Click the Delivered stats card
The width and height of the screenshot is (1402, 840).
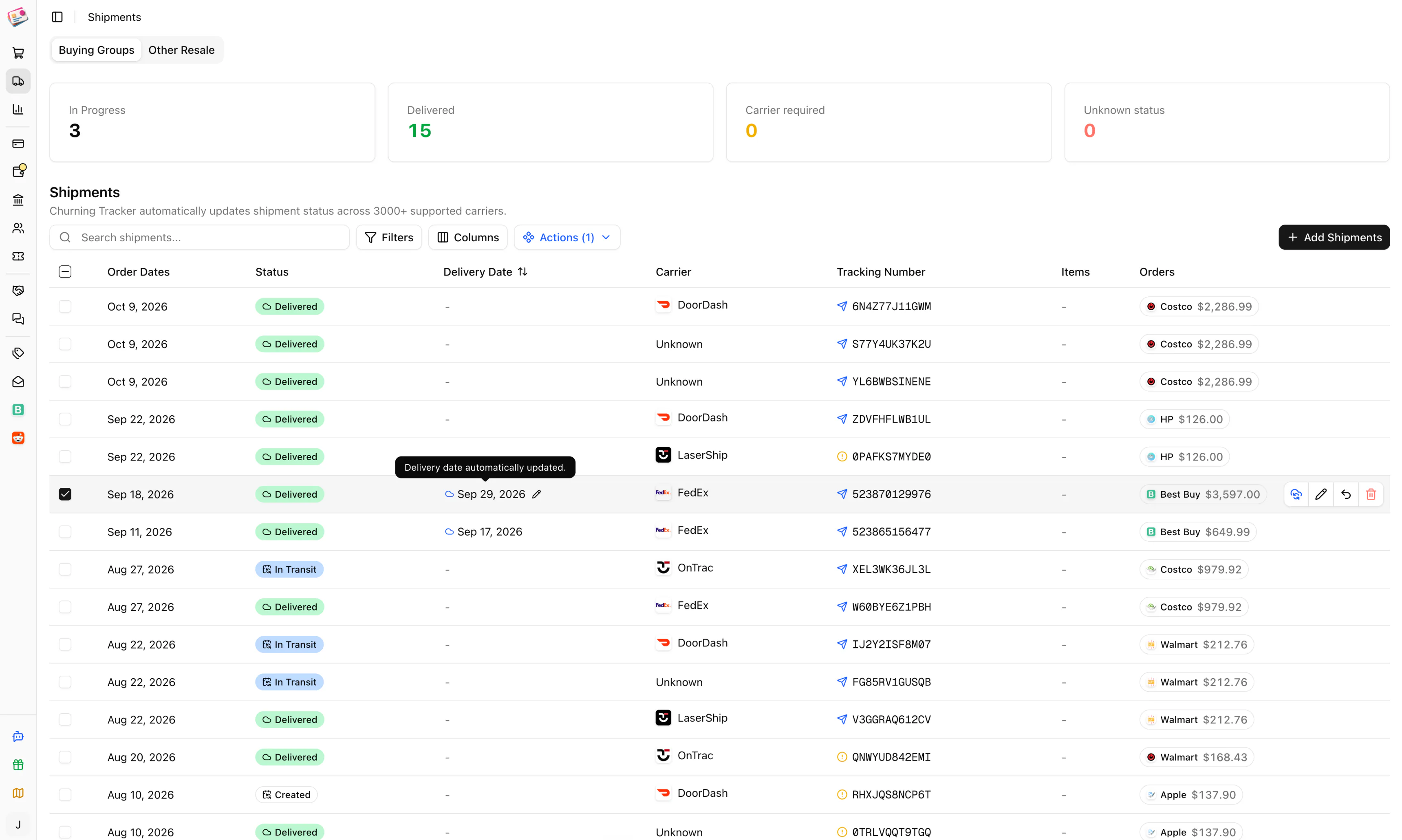point(551,122)
